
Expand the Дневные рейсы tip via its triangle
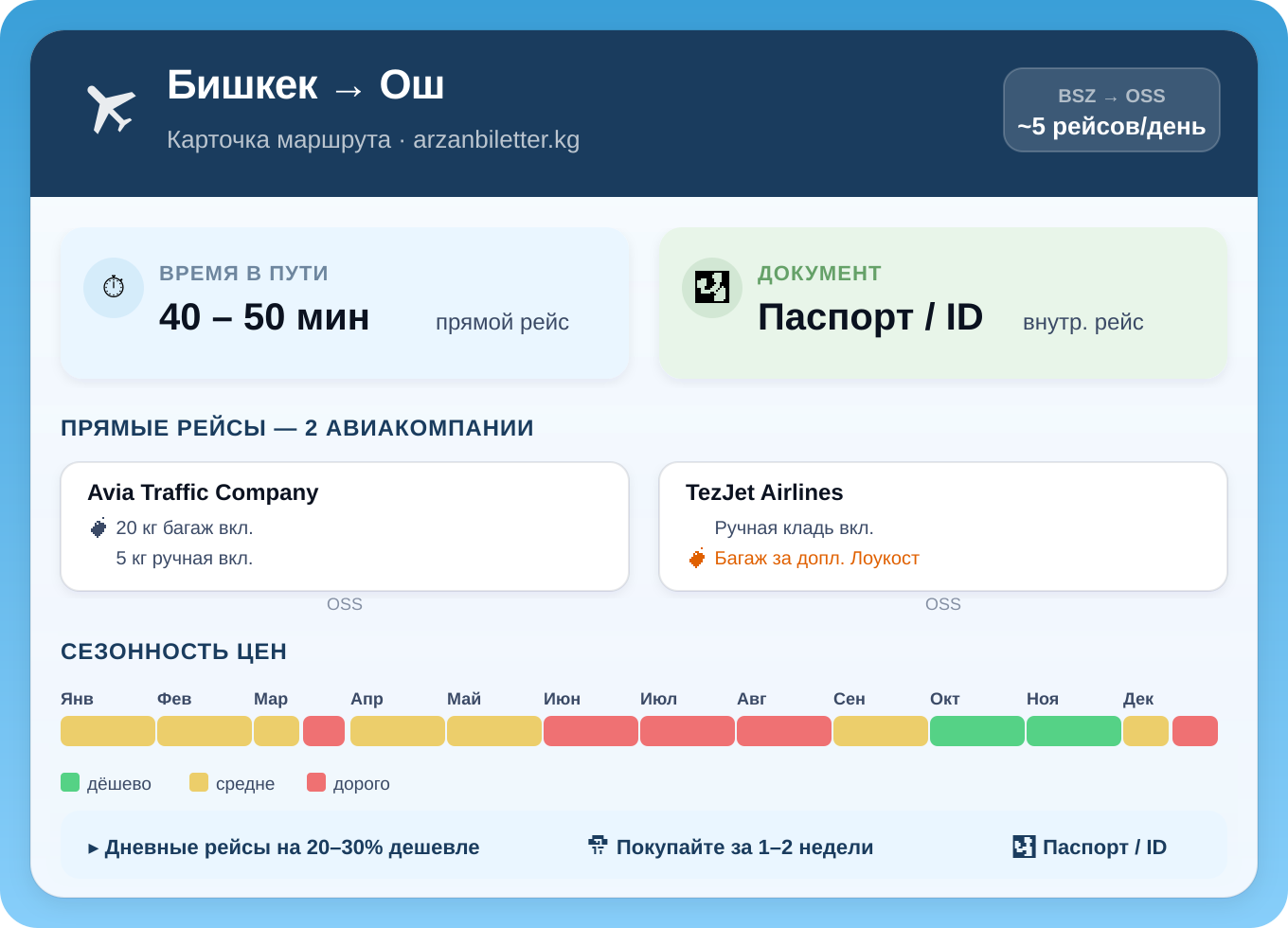95,848
